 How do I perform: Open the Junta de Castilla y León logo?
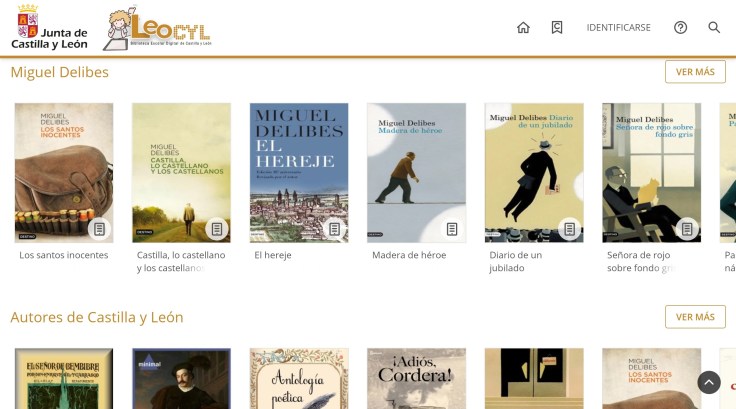point(49,27)
